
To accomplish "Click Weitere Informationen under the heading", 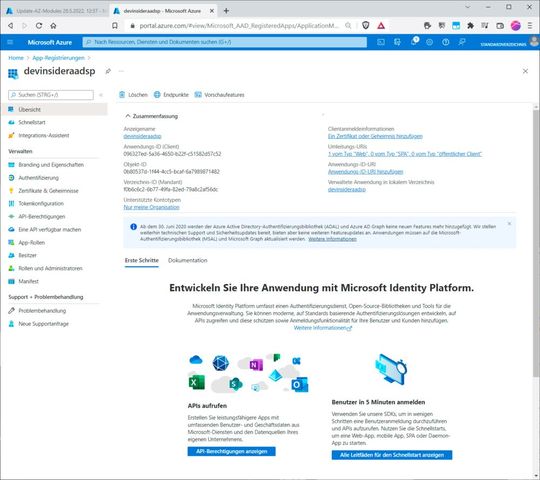I will click(323, 328).
